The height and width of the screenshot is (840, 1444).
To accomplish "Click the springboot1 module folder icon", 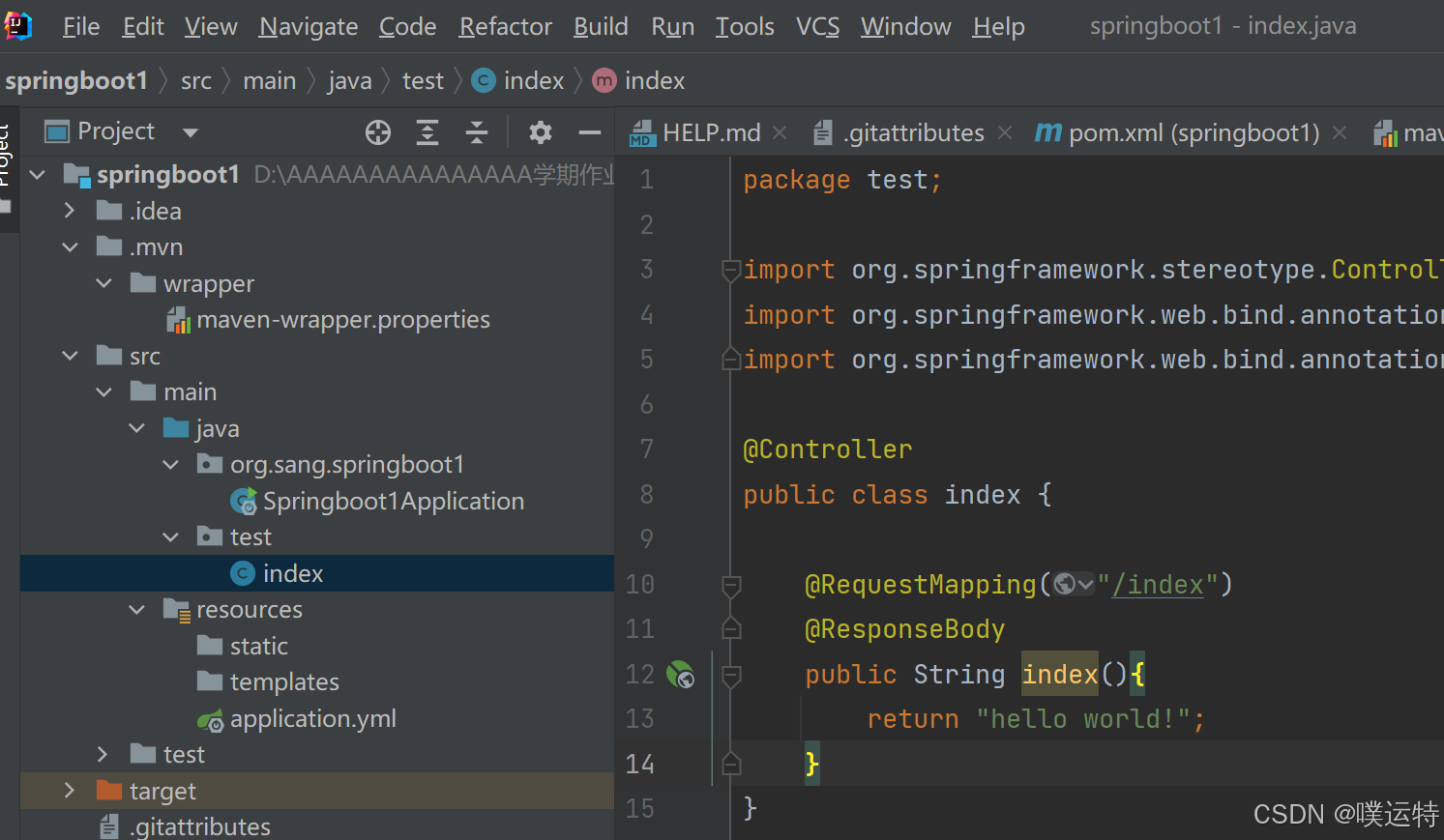I will click(x=76, y=174).
